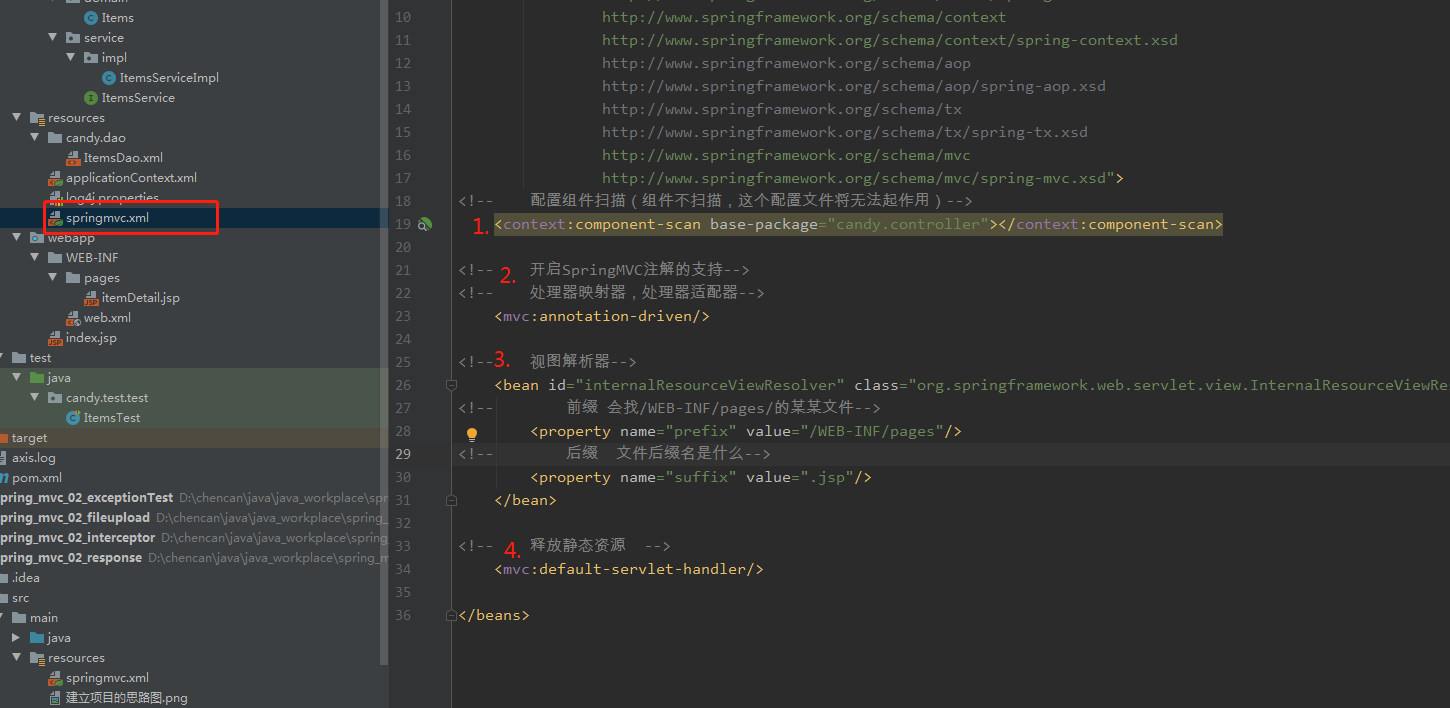Fold the bean tag at line 26
1450x708 pixels.
(451, 385)
